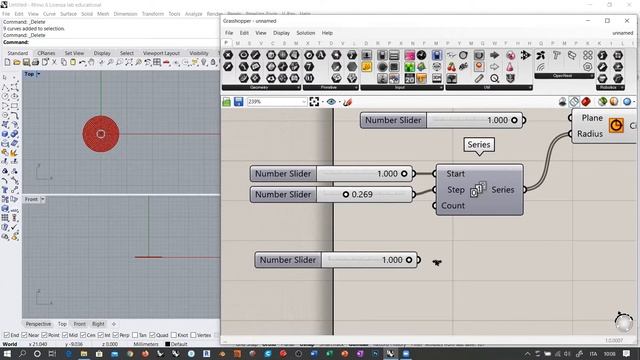Click the blue Save icon in Grasshopper canvas toolbar
Viewport: 640px width, 360px height.
tap(239, 102)
